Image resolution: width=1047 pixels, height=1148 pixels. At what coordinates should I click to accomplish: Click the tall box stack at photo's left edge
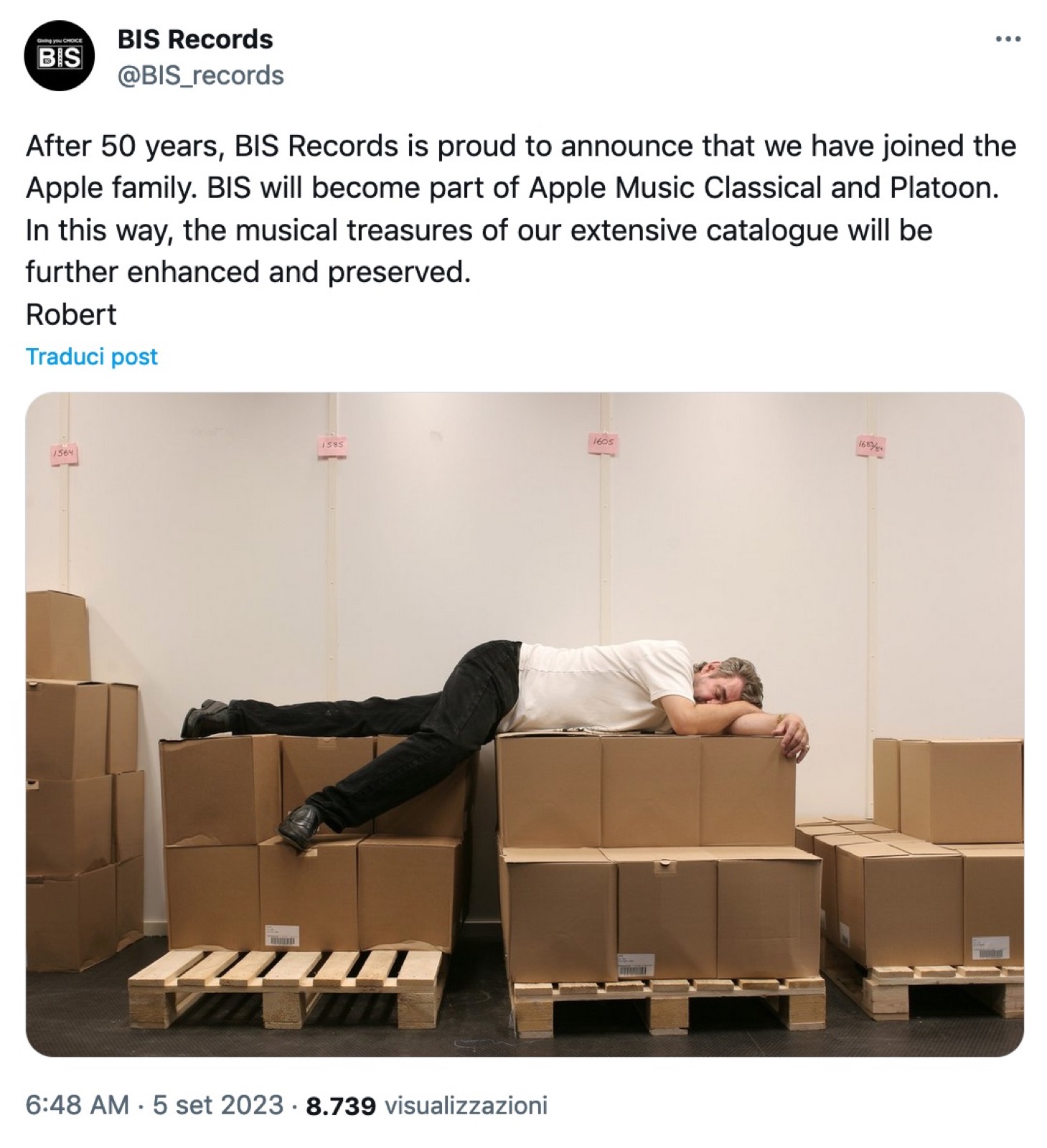coord(85,778)
